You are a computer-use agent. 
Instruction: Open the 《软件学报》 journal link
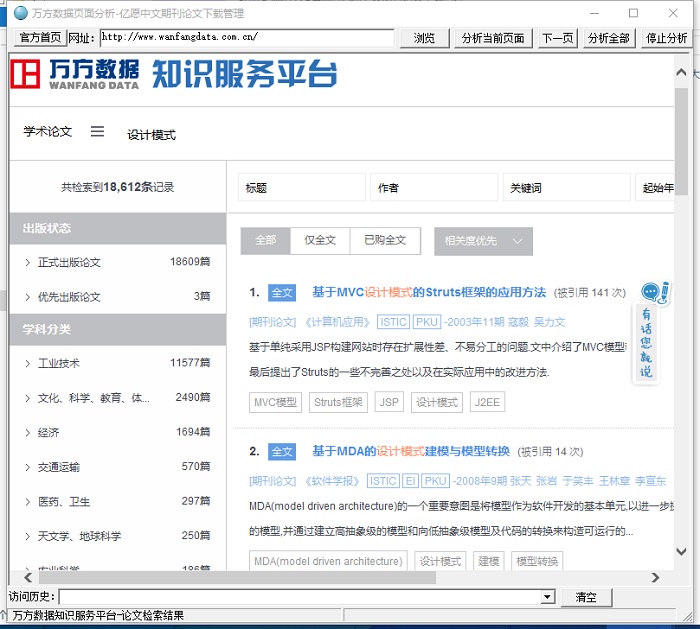[332, 481]
